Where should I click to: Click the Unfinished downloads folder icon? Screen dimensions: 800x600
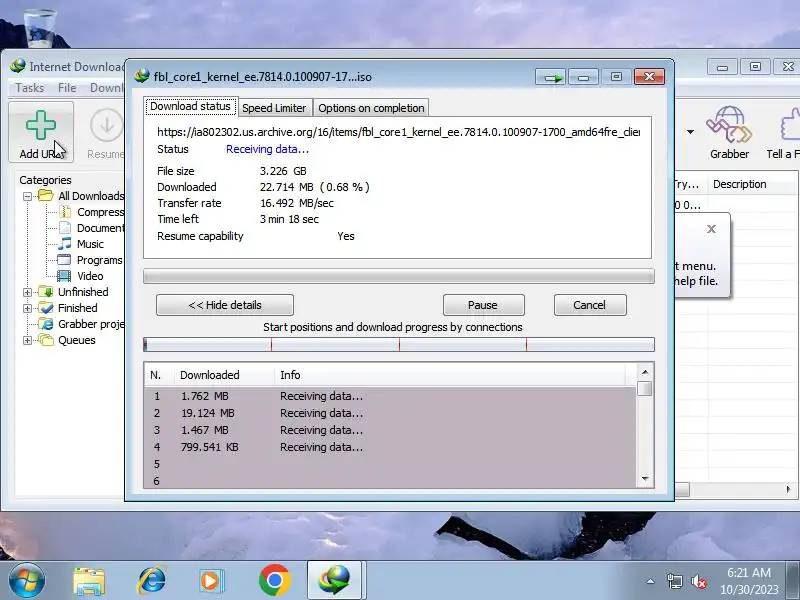tap(46, 292)
